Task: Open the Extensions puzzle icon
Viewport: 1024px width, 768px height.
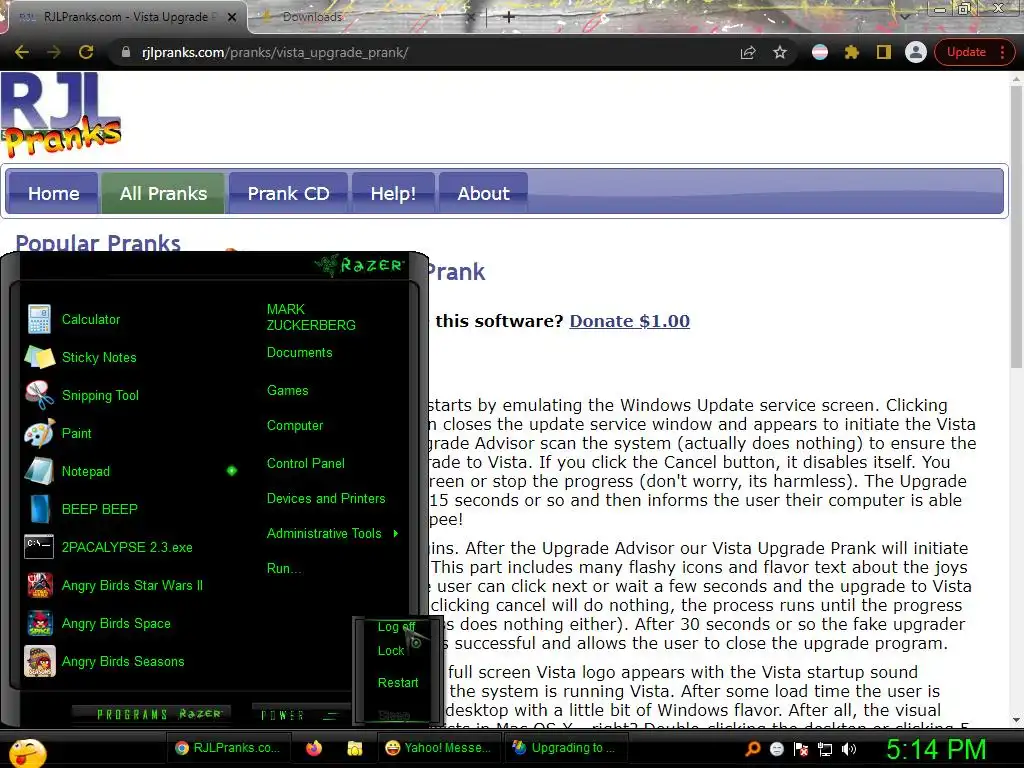Action: tap(852, 52)
